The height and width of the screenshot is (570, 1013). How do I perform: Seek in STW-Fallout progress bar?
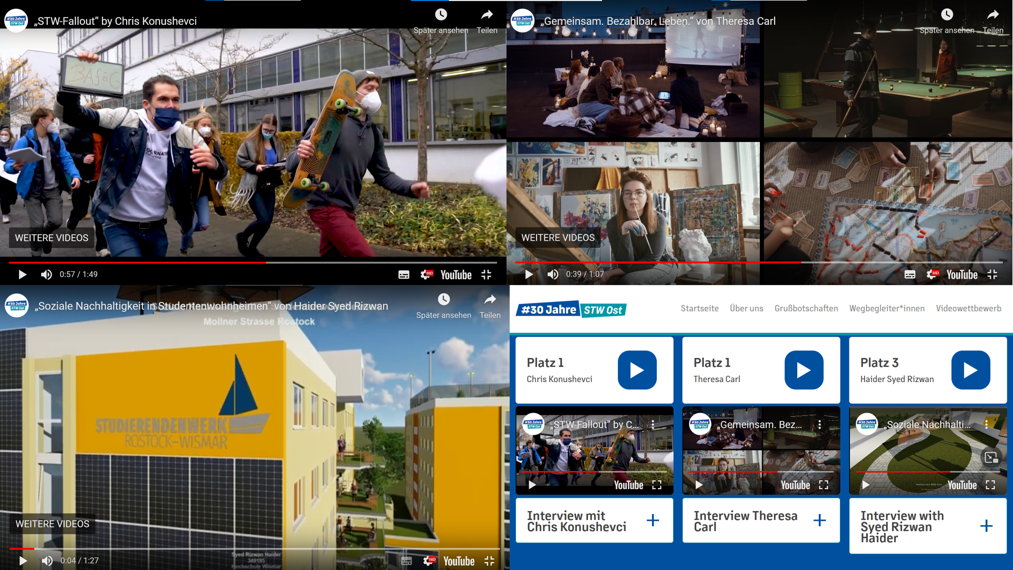click(x=253, y=262)
